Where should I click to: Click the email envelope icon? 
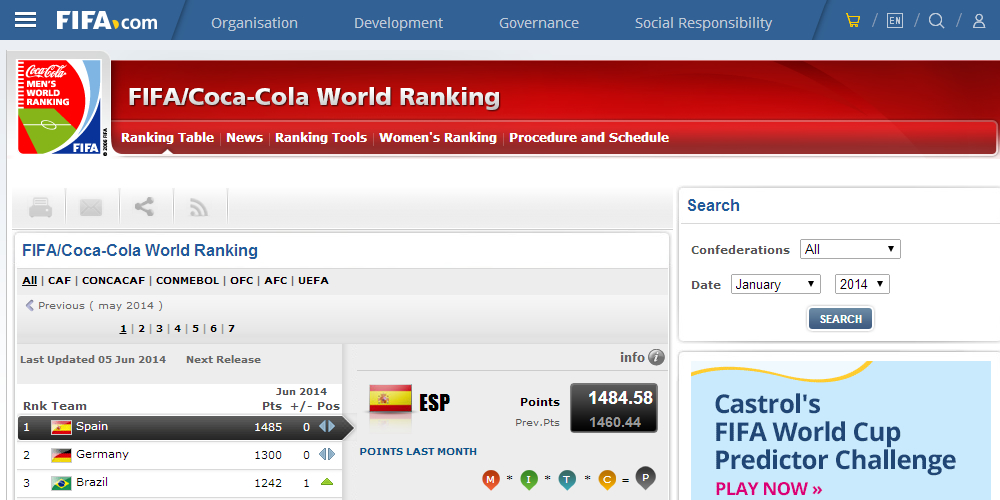tap(91, 208)
